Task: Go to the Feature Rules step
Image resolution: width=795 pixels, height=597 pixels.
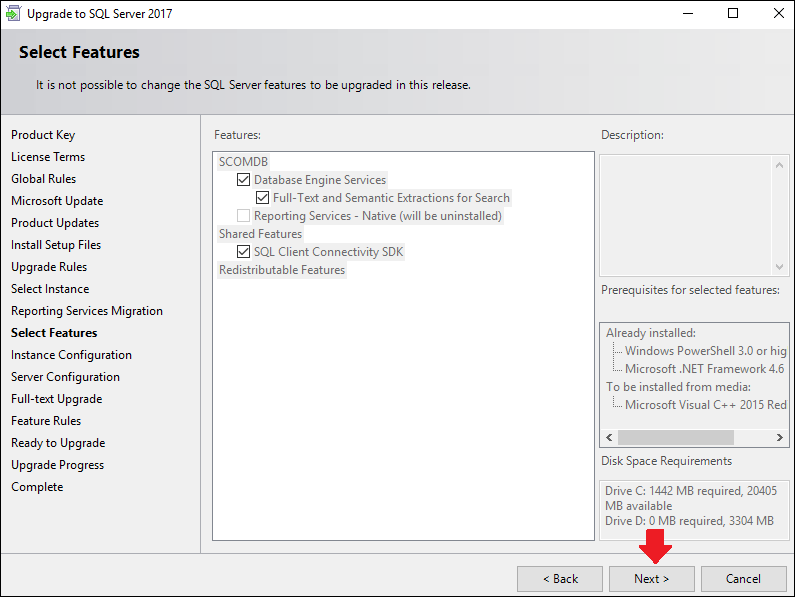Action: (x=46, y=421)
